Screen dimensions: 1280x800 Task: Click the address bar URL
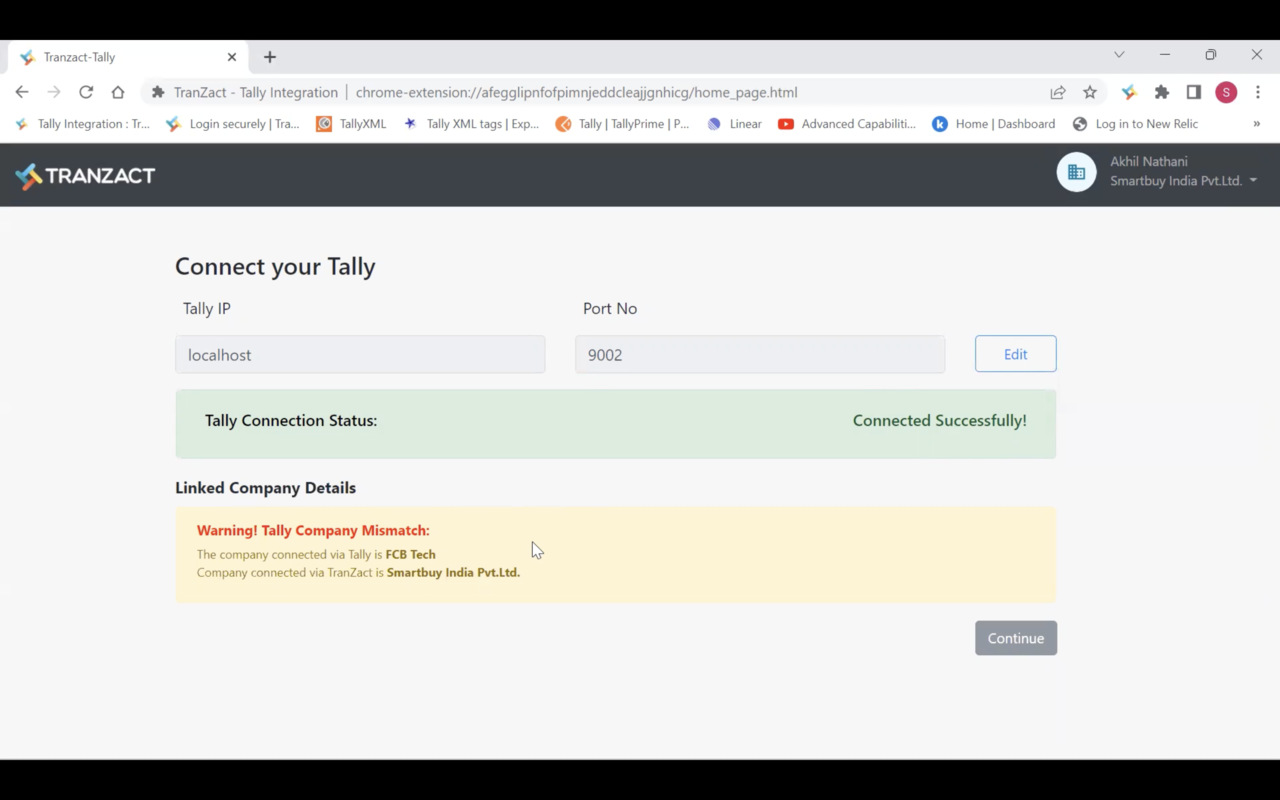(x=576, y=92)
